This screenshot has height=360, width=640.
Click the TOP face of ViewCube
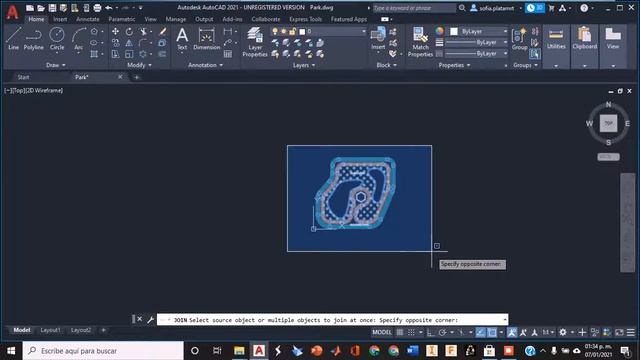click(608, 123)
